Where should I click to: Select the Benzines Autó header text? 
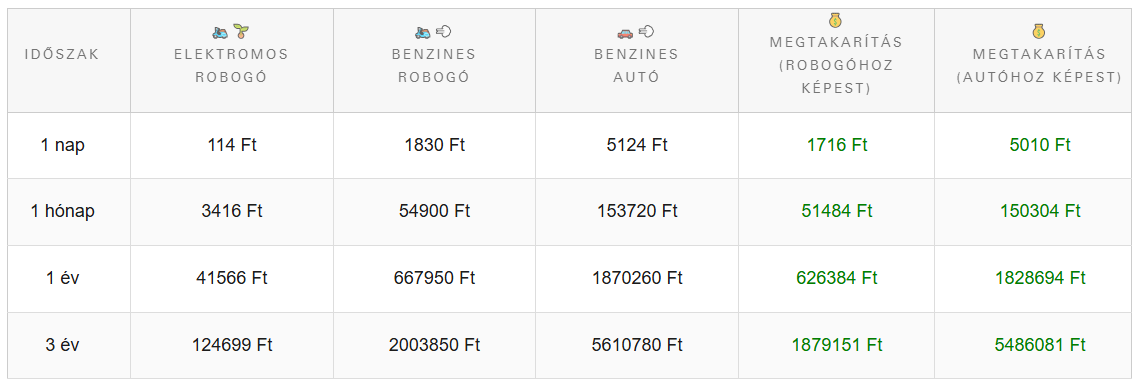[x=636, y=65]
